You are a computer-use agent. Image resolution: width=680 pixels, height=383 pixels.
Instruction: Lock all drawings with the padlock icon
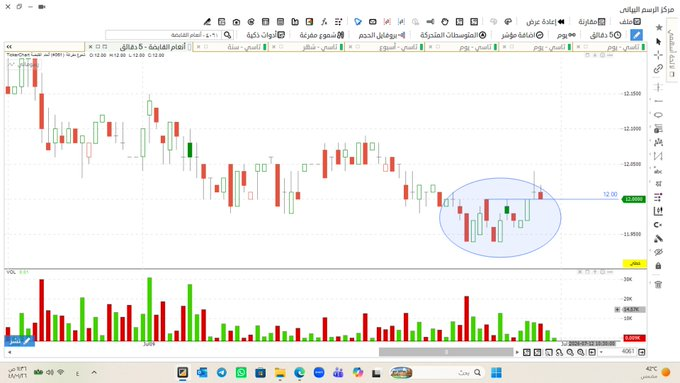(x=658, y=265)
